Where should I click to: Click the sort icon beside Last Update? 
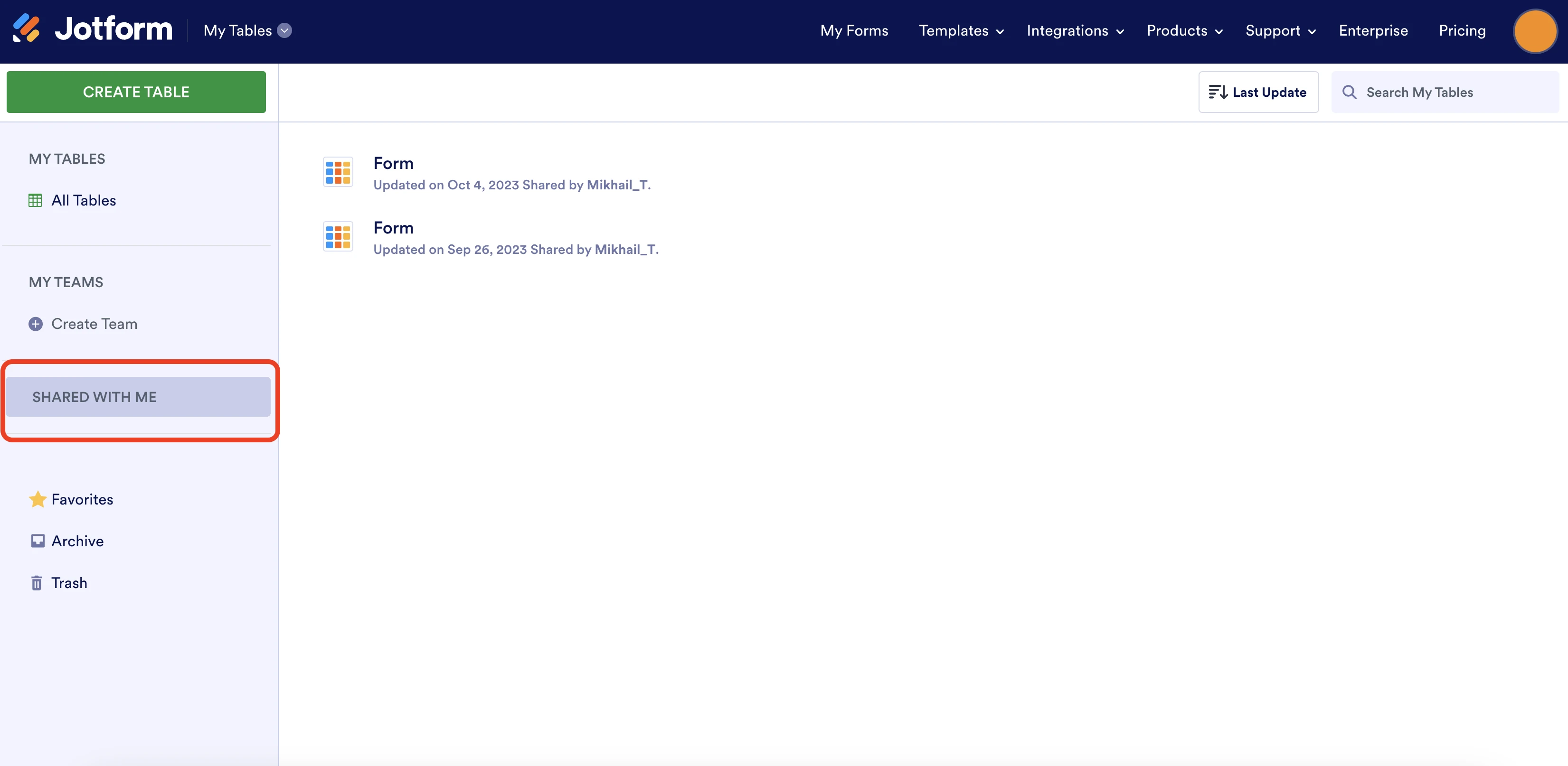click(x=1218, y=92)
